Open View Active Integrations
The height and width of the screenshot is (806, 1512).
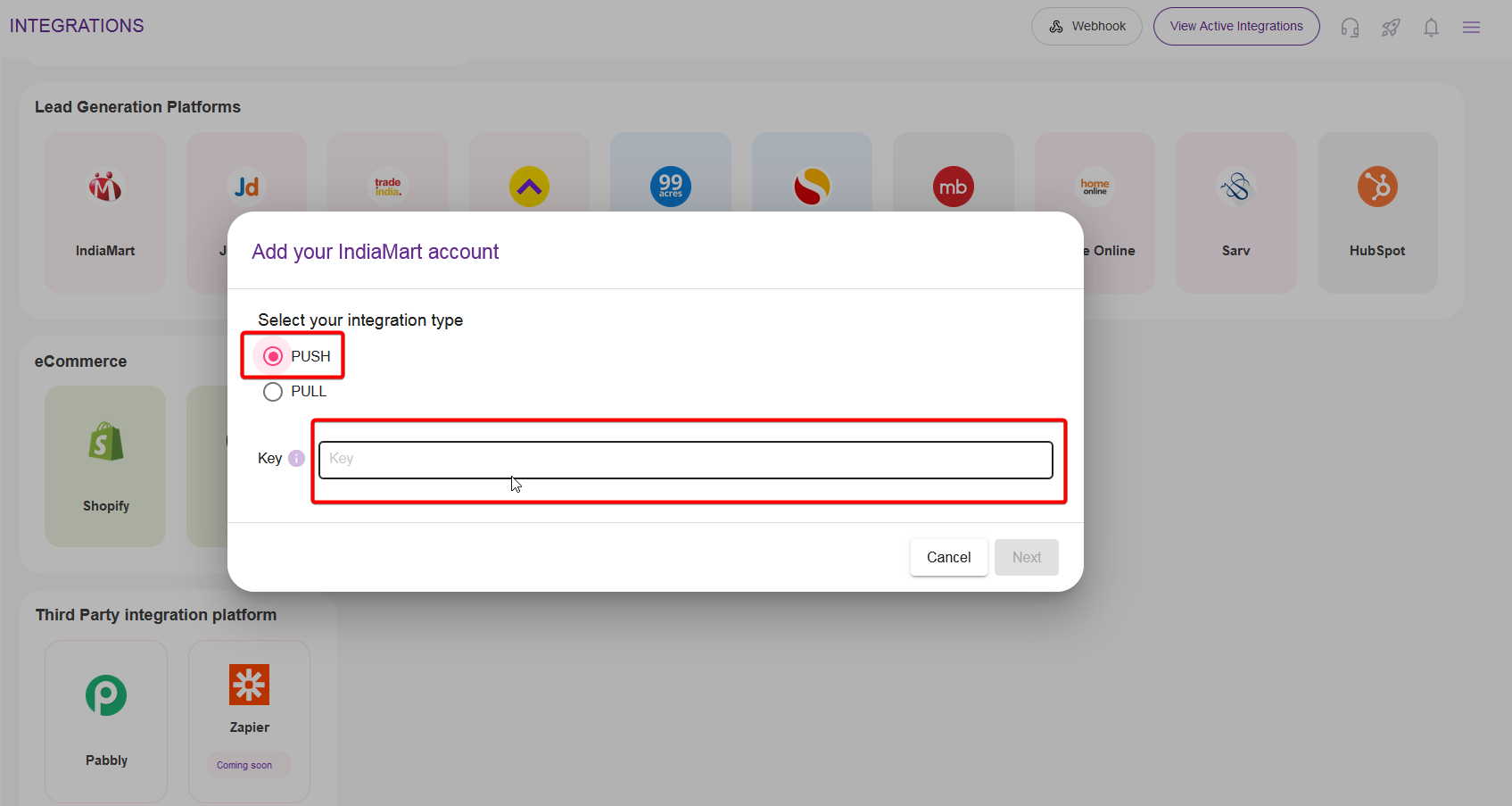click(x=1235, y=27)
